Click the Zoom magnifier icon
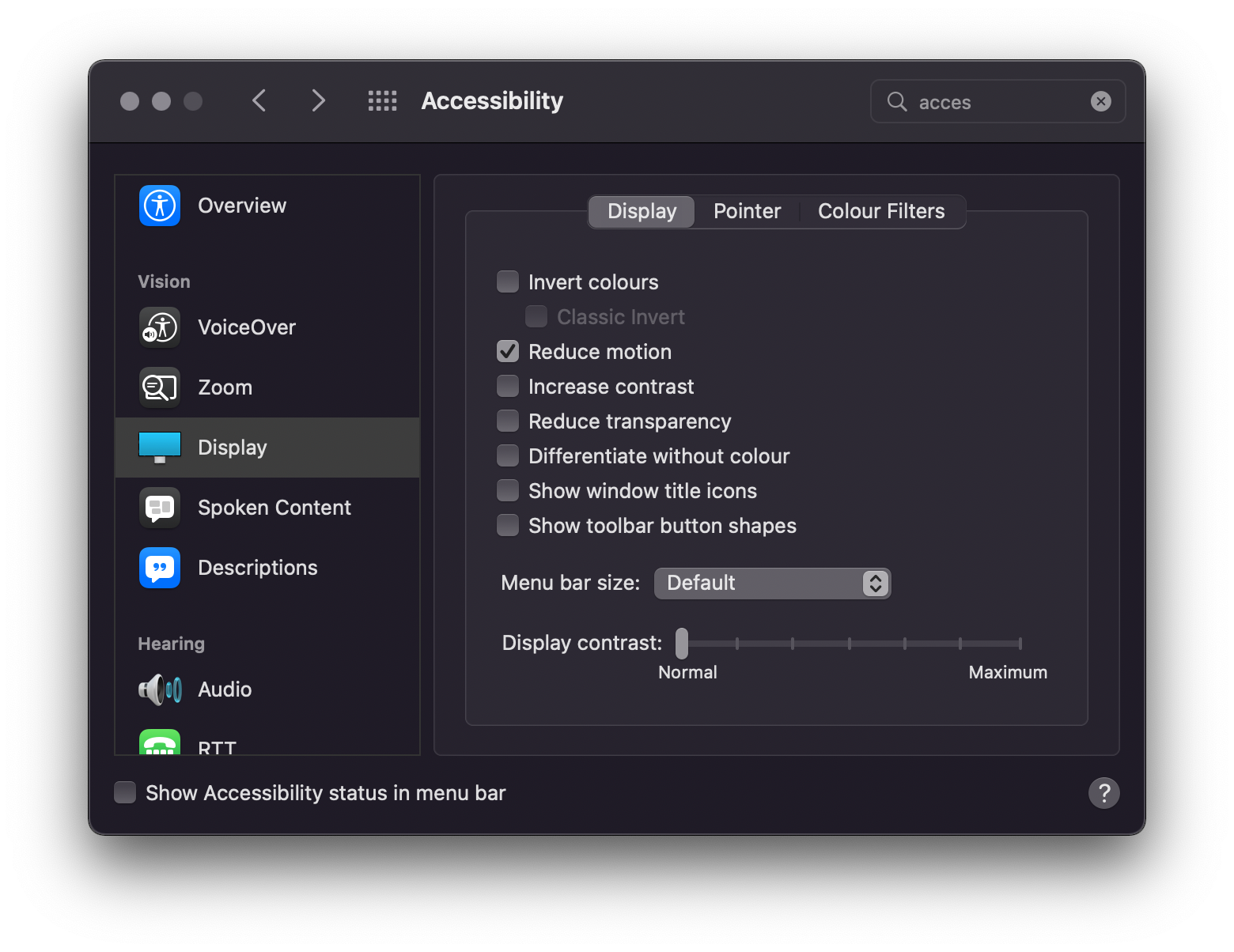The width and height of the screenshot is (1234, 952). (x=159, y=387)
